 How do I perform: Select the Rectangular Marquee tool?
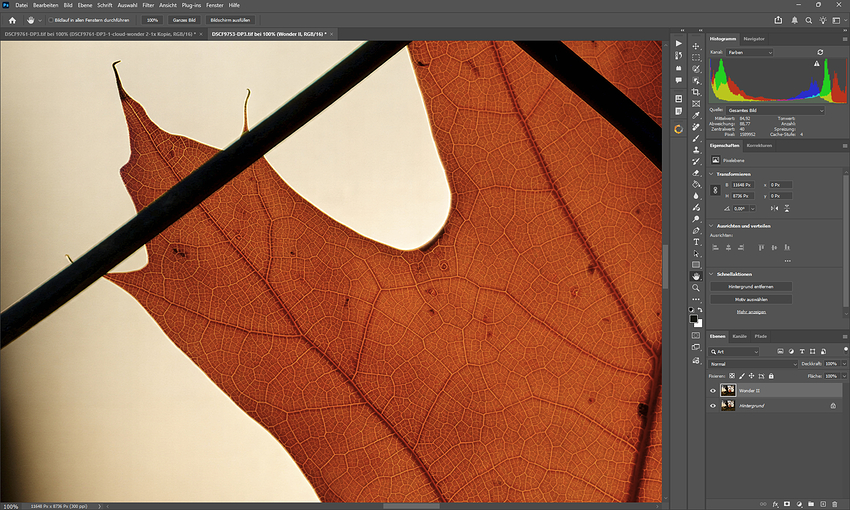point(696,57)
